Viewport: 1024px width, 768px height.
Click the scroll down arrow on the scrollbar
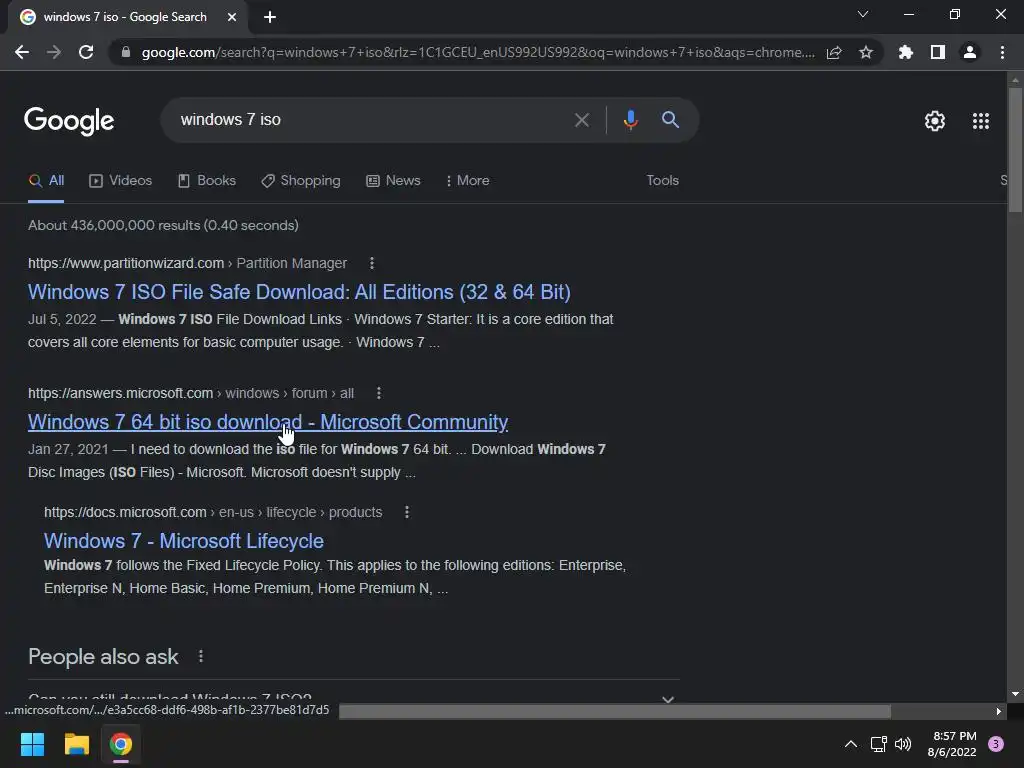1015,694
